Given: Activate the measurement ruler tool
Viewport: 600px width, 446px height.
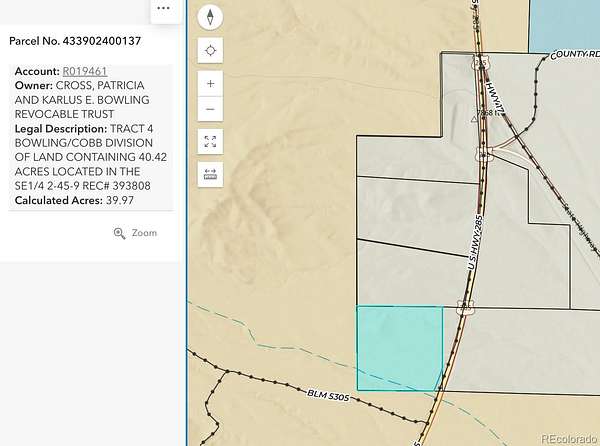Looking at the screenshot, I should (x=211, y=174).
